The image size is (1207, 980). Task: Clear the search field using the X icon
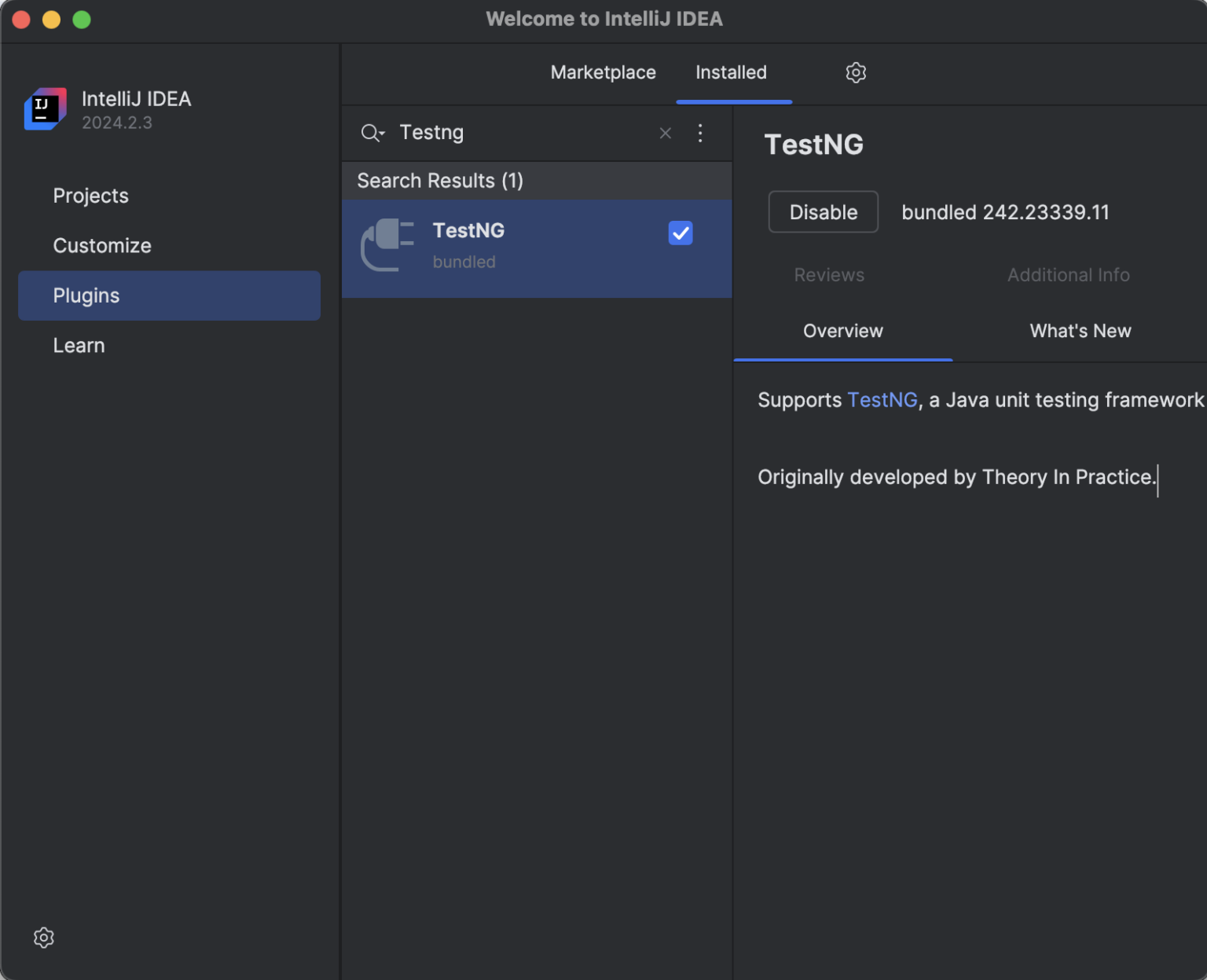[665, 133]
